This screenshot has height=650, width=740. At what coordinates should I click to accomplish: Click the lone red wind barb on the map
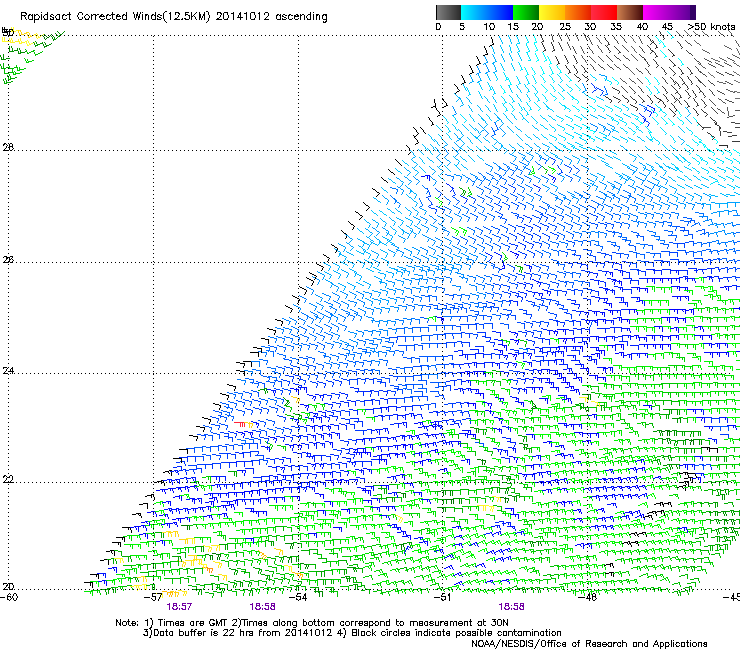click(x=240, y=423)
